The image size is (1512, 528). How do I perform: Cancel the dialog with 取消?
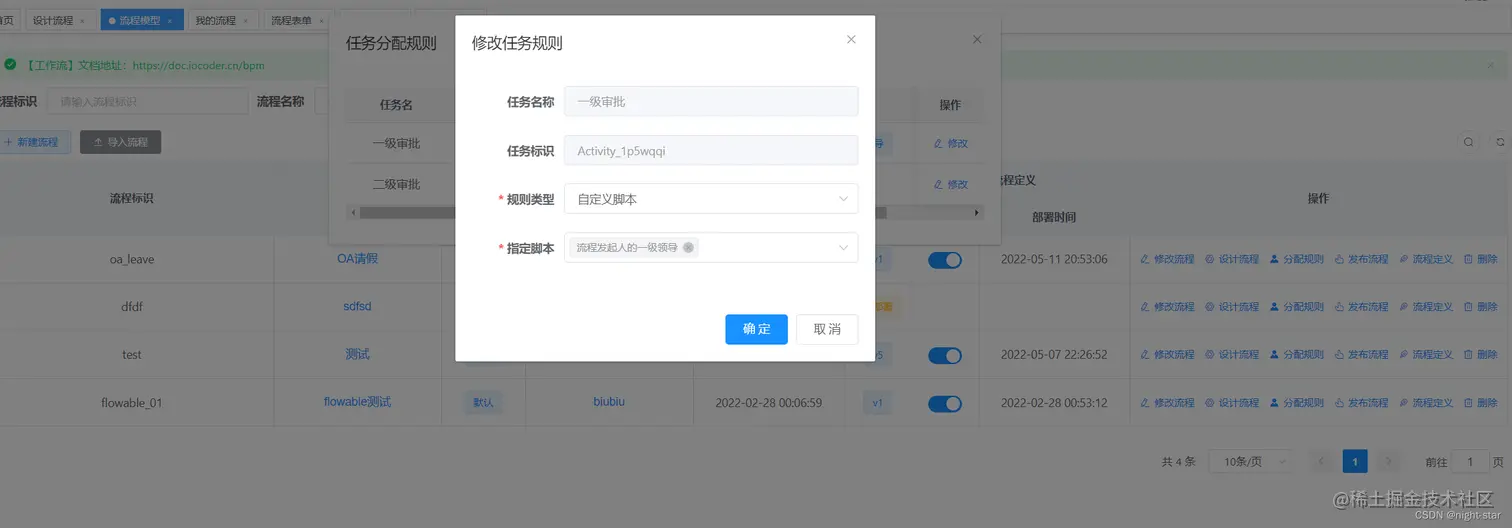(x=827, y=329)
